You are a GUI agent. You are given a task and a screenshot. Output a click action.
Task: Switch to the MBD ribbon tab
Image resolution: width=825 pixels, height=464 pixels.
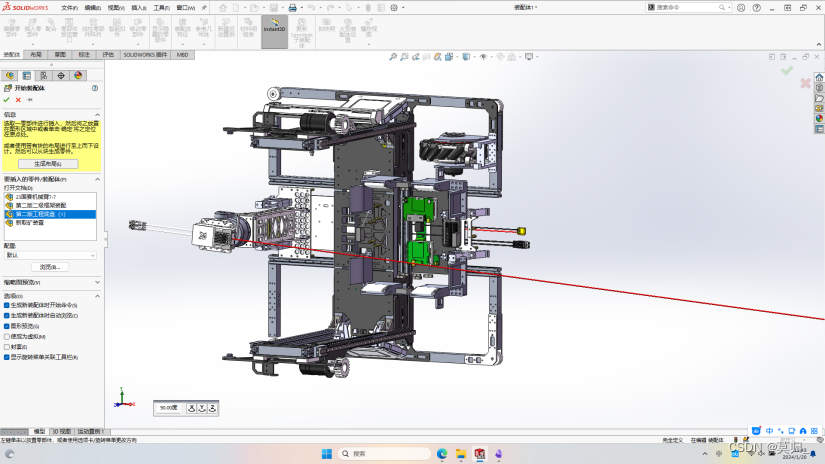coord(183,55)
